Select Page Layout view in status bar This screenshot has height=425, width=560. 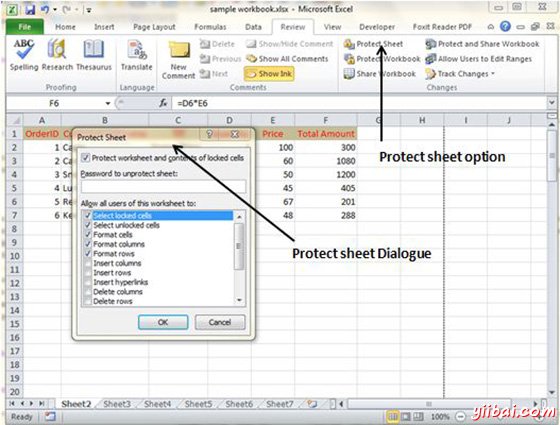[406, 416]
